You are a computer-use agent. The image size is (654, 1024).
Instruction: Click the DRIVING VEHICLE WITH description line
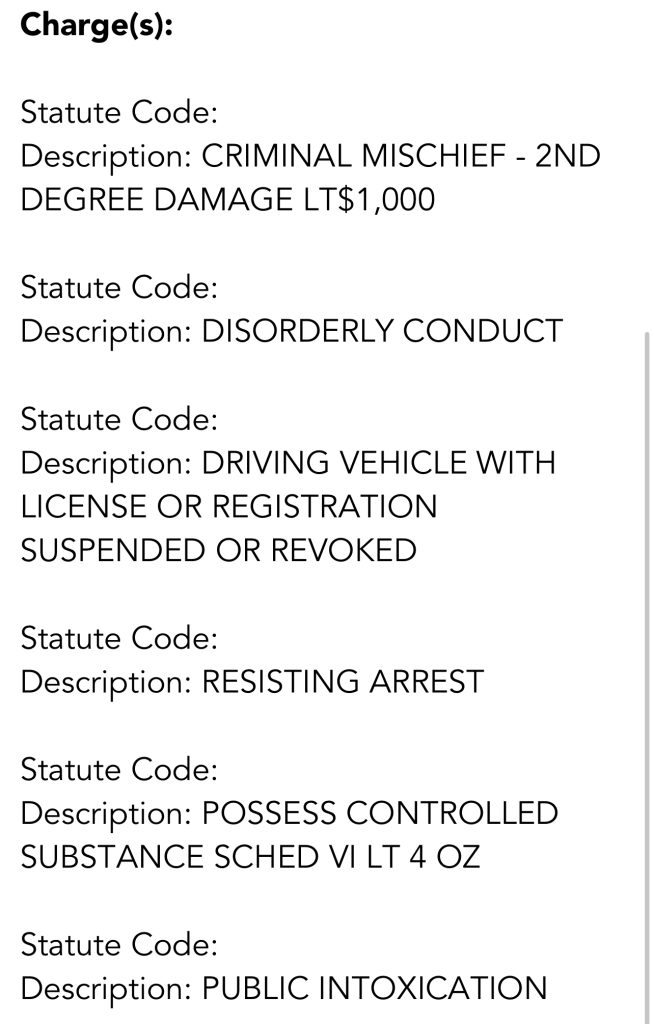click(x=288, y=463)
